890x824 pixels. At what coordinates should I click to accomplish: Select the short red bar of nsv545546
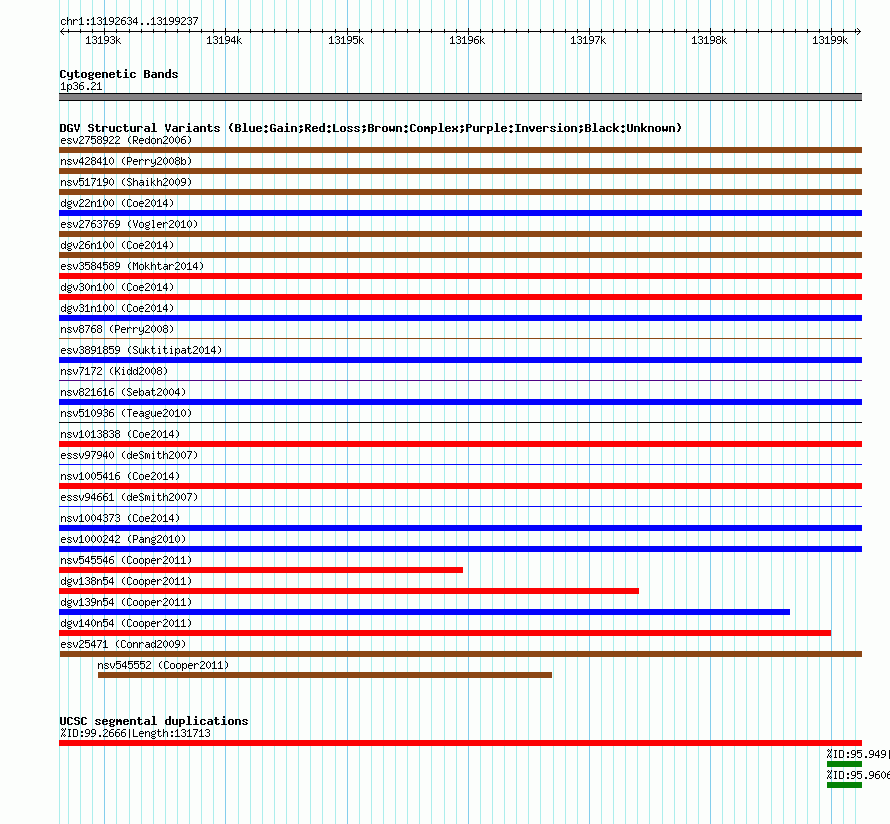pyautogui.click(x=261, y=570)
